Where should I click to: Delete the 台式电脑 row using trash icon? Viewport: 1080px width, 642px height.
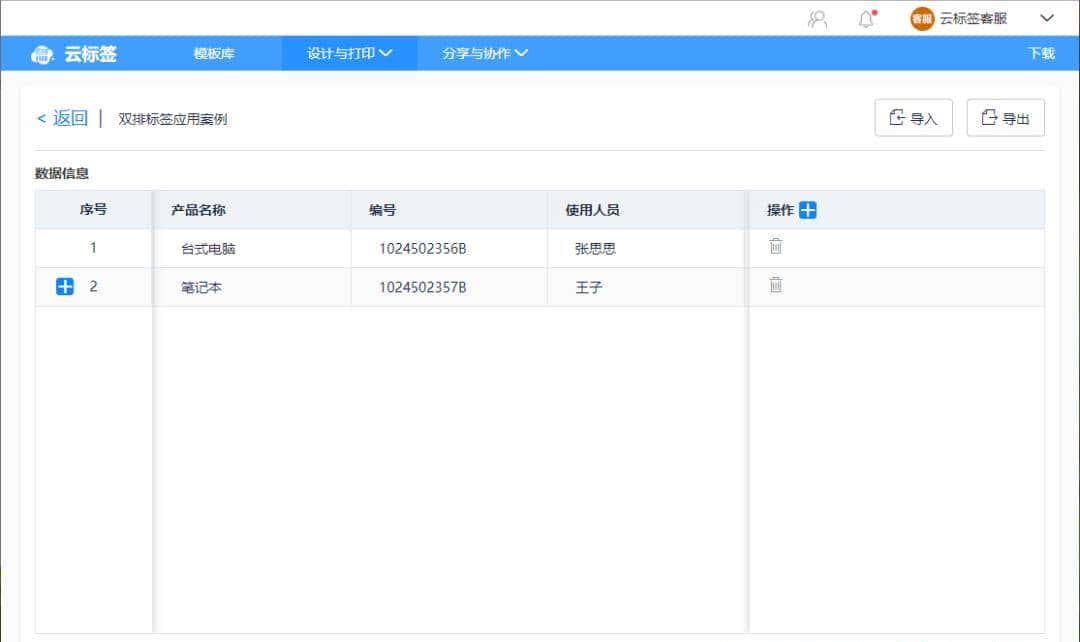(776, 248)
